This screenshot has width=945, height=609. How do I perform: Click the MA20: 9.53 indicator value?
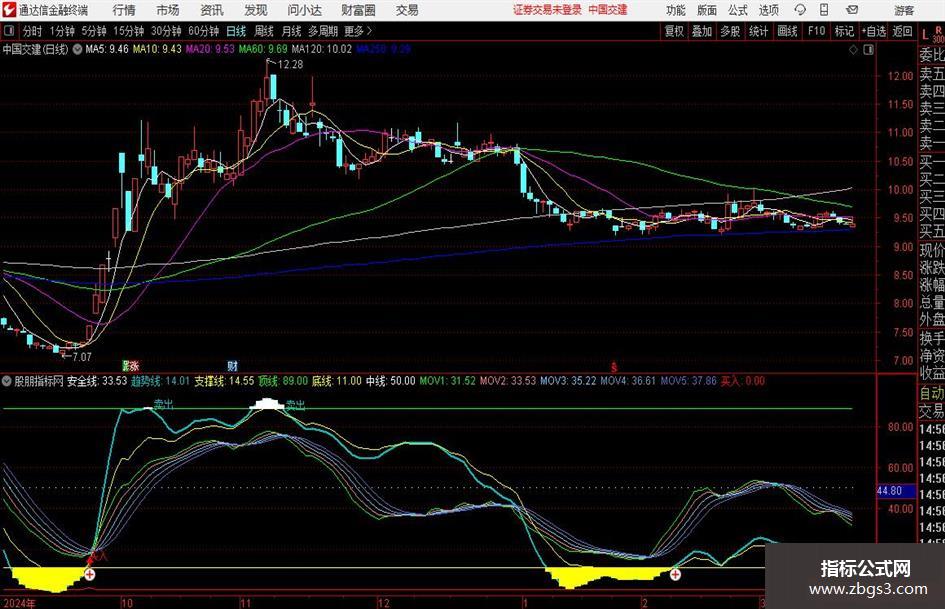click(x=210, y=49)
